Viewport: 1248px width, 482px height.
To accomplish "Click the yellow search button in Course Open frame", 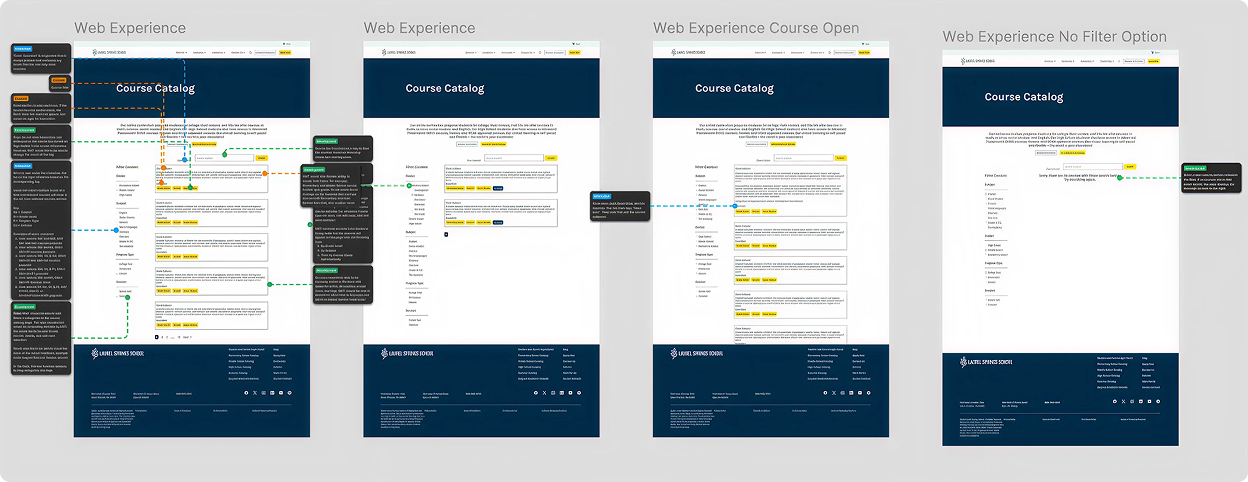I will (841, 158).
